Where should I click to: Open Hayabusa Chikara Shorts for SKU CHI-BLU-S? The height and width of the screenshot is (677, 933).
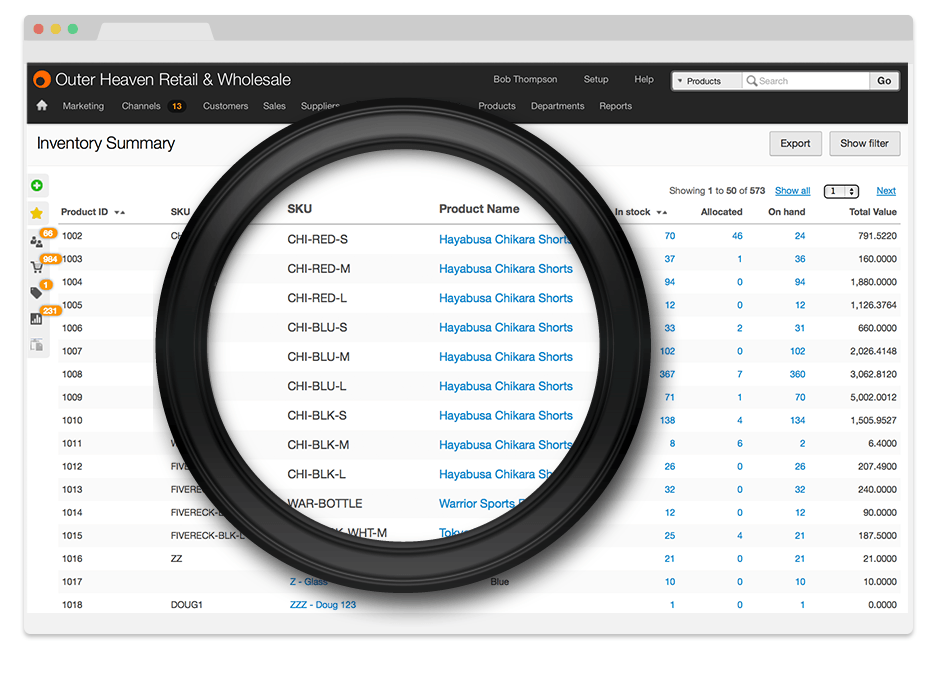(506, 328)
